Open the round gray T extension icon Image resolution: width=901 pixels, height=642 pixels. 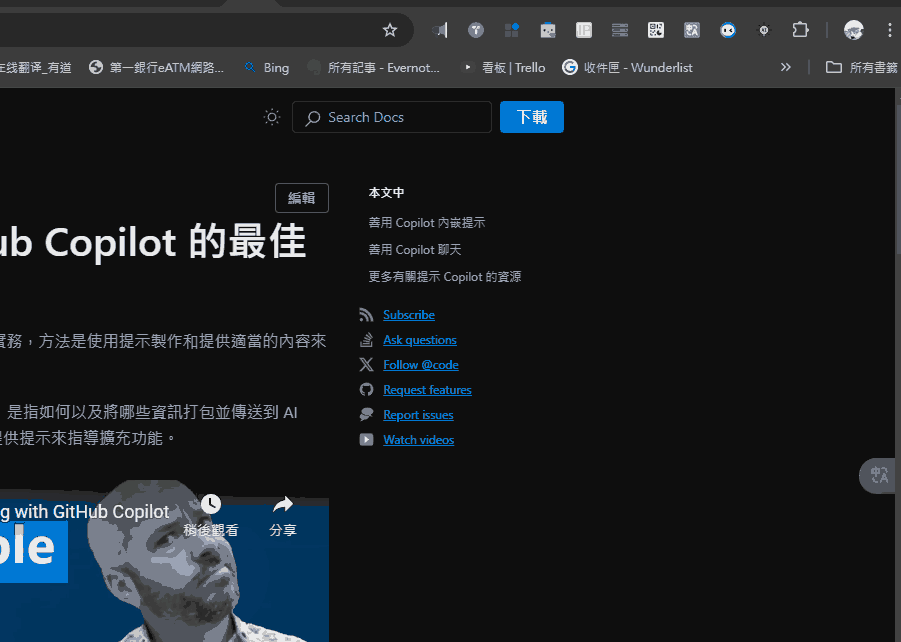click(x=476, y=30)
